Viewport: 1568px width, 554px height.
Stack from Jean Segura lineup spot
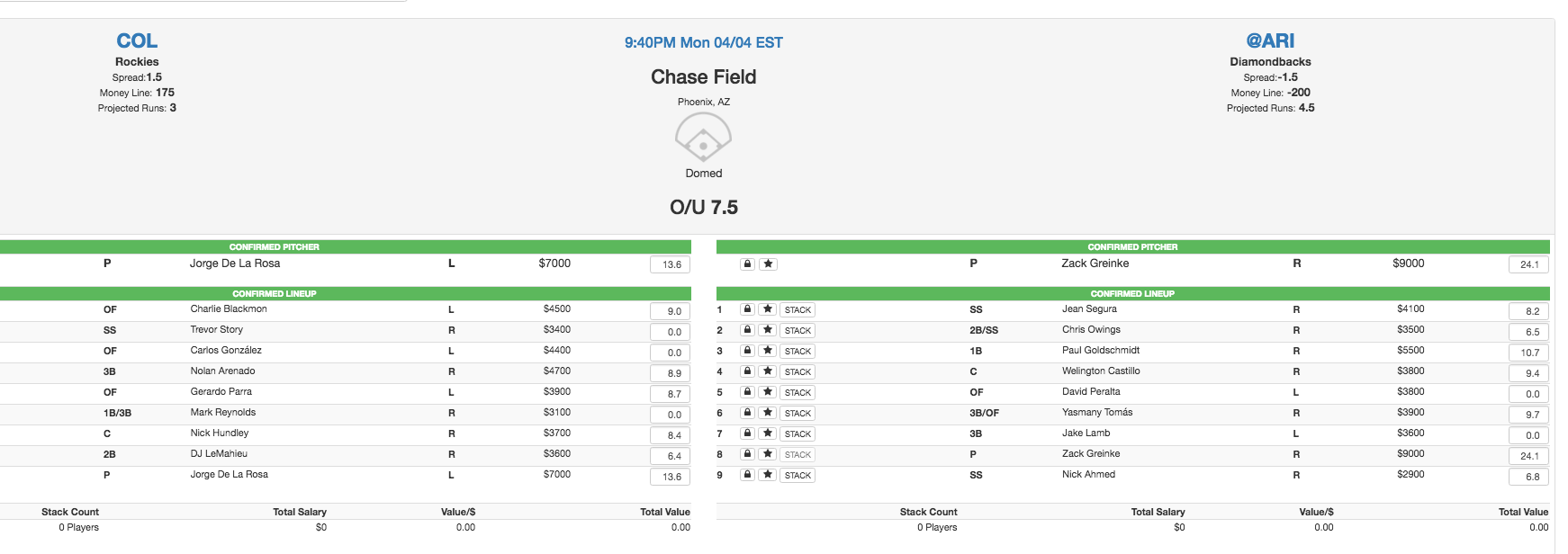coord(798,309)
